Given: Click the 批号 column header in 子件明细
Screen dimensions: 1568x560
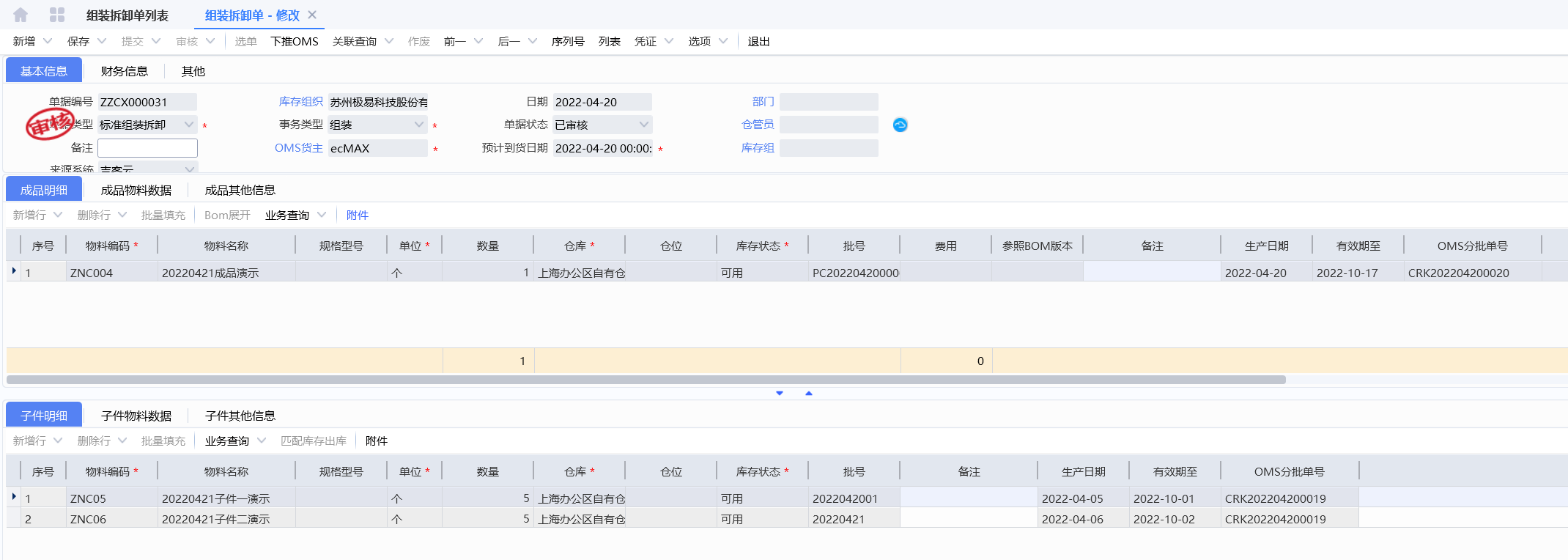Looking at the screenshot, I should tap(854, 472).
